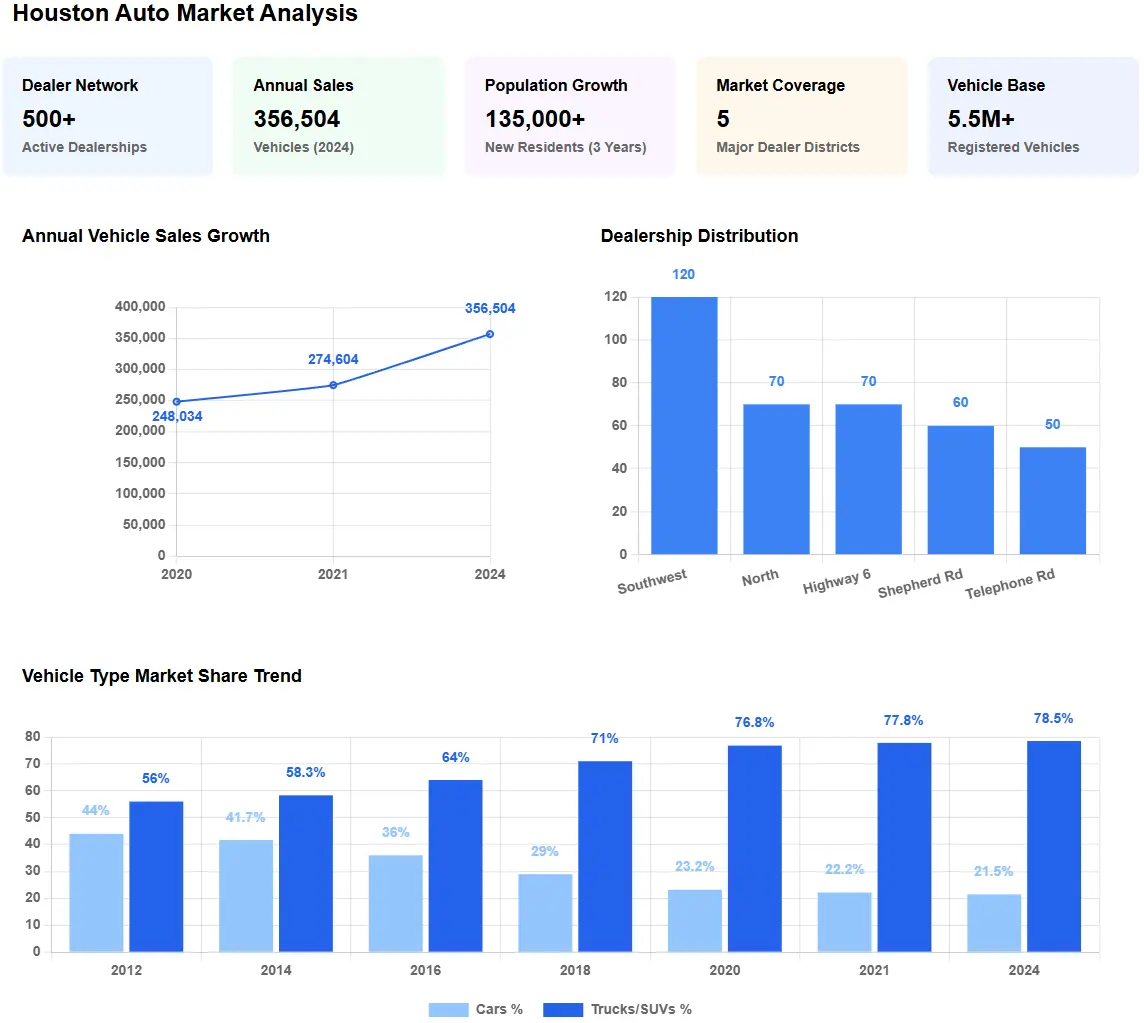Select the 248,034 data point for 2020
Image resolution: width=1144 pixels, height=1023 pixels.
177,400
